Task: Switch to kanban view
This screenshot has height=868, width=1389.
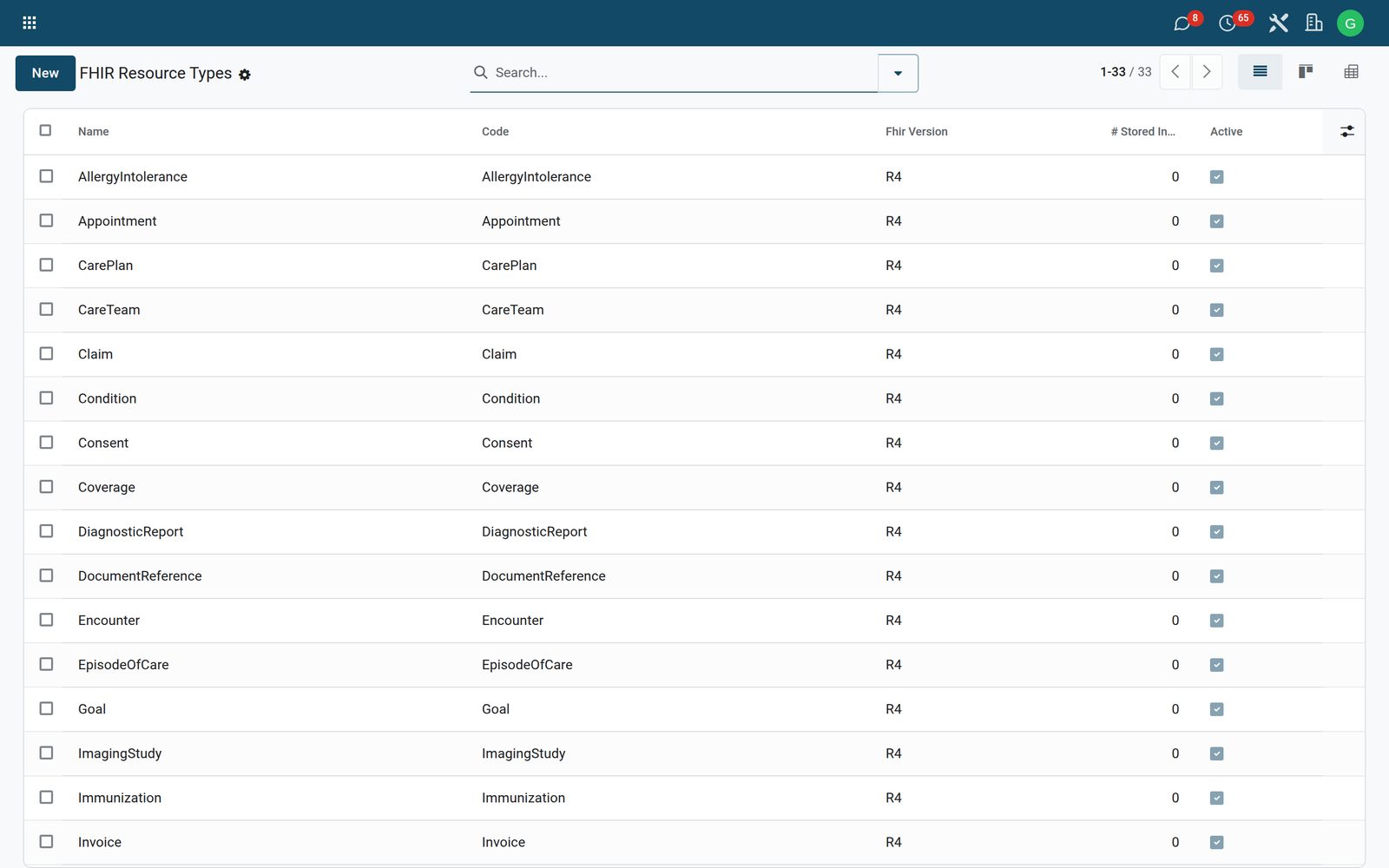Action: point(1305,72)
